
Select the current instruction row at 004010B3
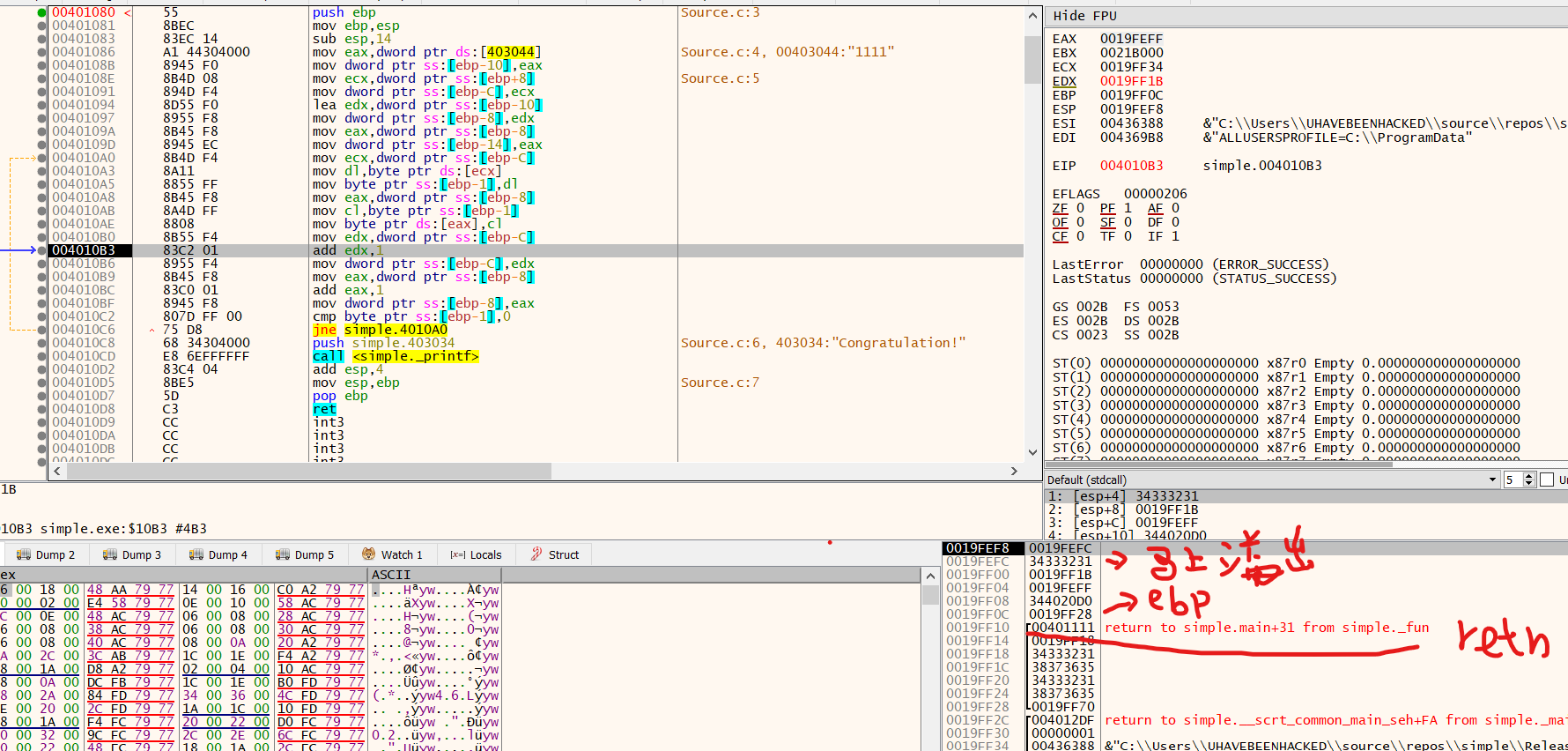(536, 250)
